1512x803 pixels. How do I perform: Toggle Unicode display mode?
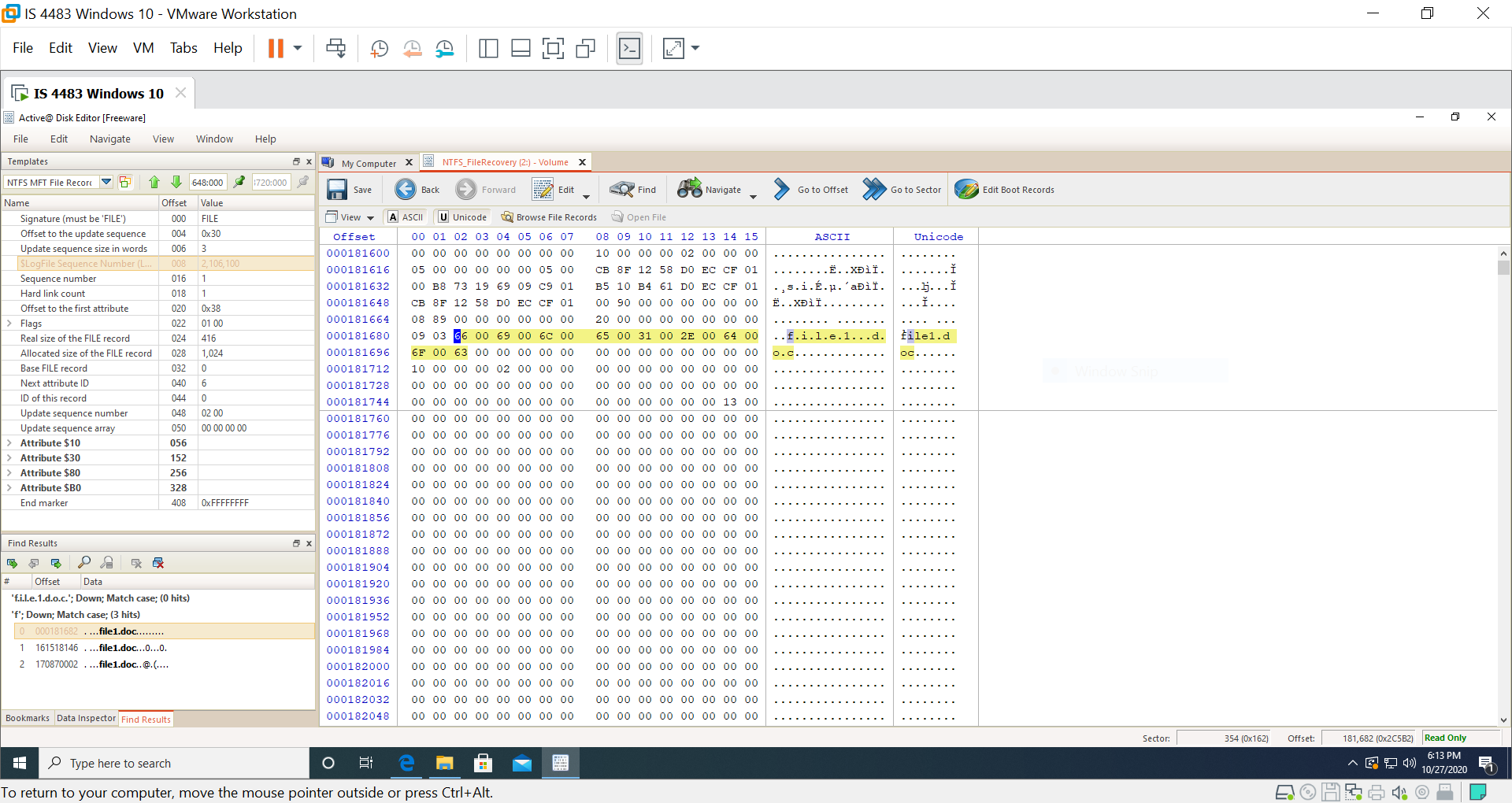(462, 216)
